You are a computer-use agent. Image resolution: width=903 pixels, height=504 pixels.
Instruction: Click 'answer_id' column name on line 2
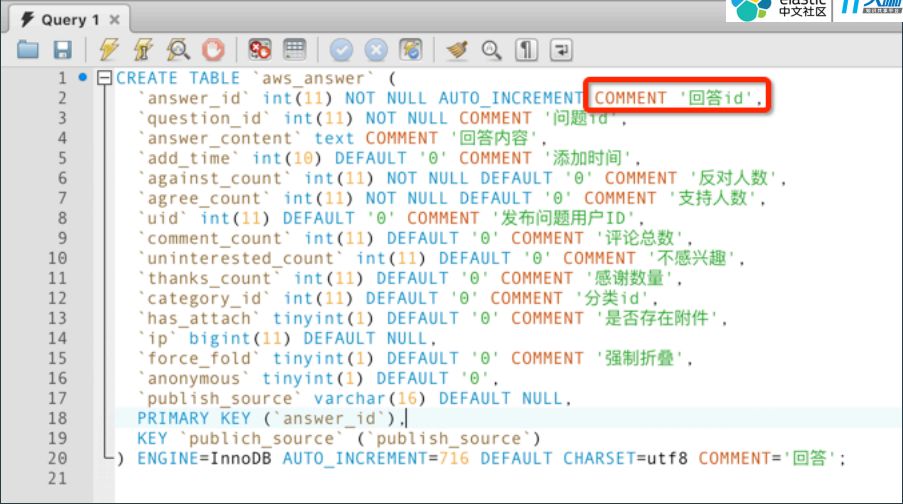coord(194,98)
